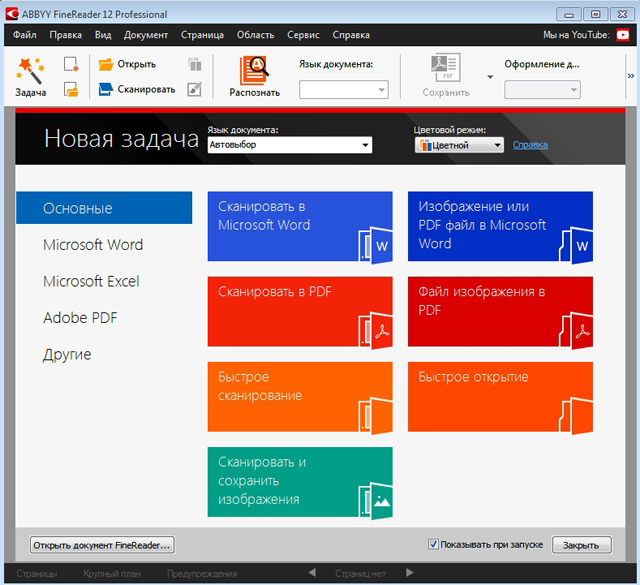This screenshot has width=640, height=585.
Task: Click the ABBYY FineReader logo in title bar
Action: (x=12, y=14)
